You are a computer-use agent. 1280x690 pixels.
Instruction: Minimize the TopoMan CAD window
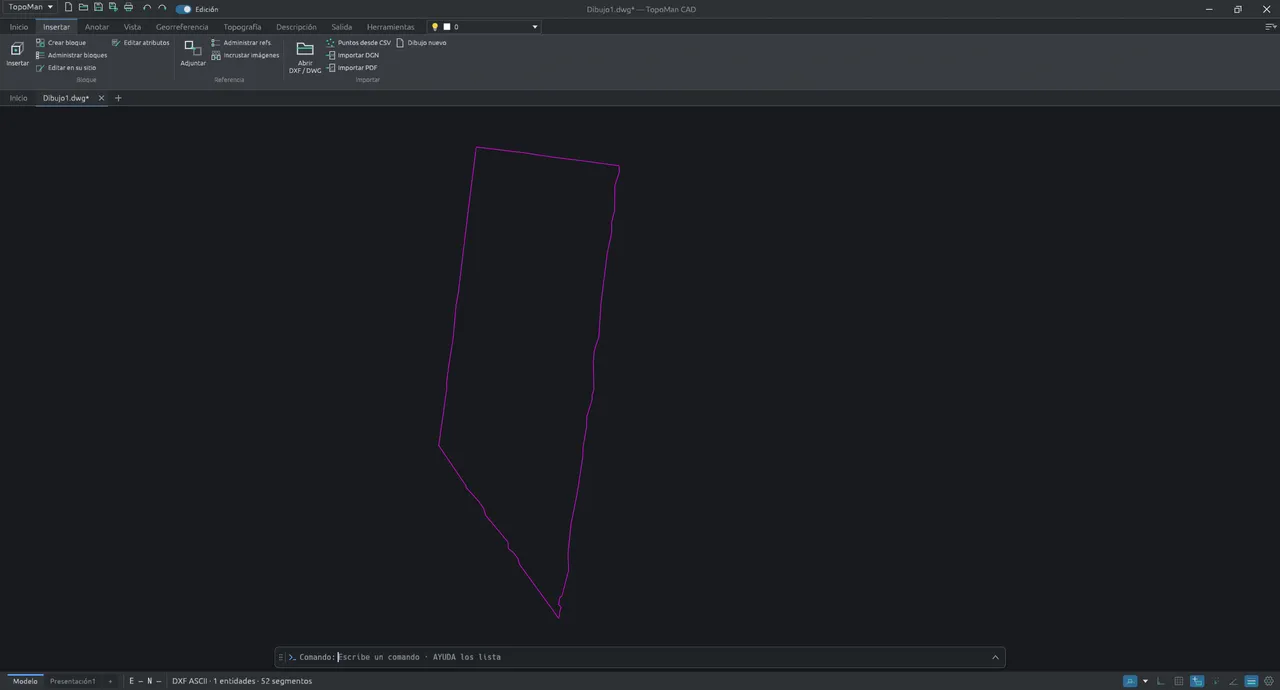(1210, 9)
